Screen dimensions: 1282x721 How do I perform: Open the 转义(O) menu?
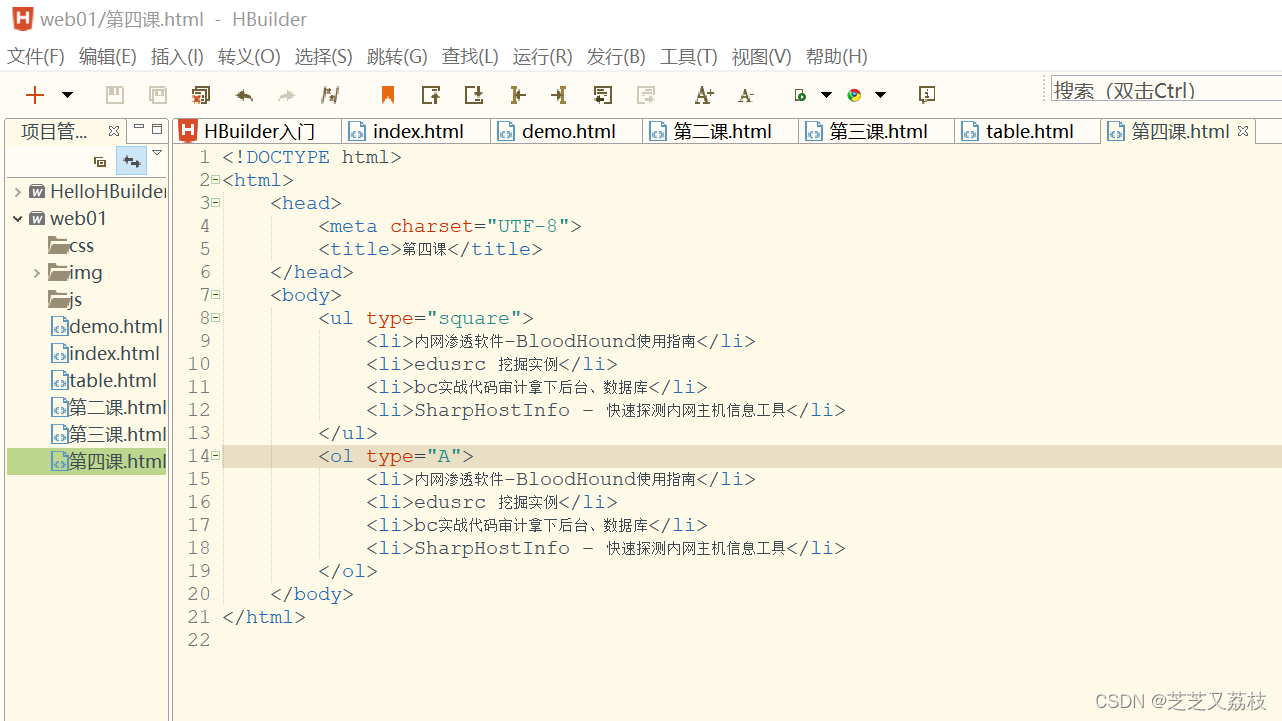pyautogui.click(x=249, y=57)
